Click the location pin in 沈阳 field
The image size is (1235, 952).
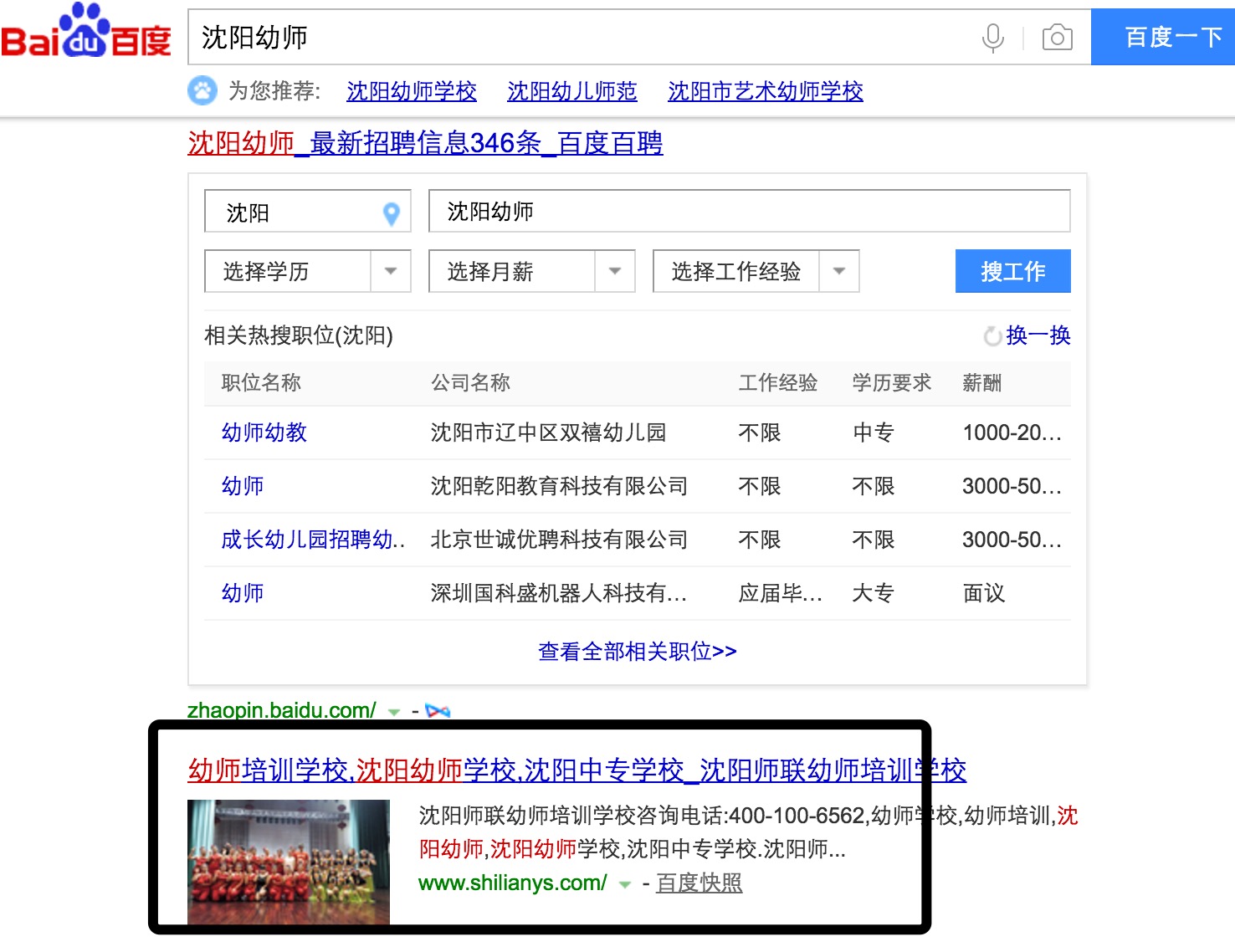point(391,214)
